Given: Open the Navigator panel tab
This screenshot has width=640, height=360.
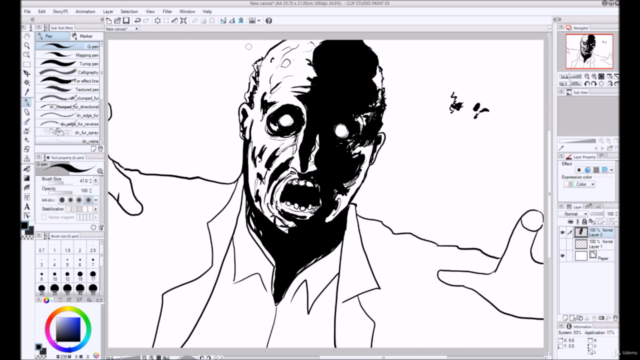Looking at the screenshot, I should [x=578, y=28].
